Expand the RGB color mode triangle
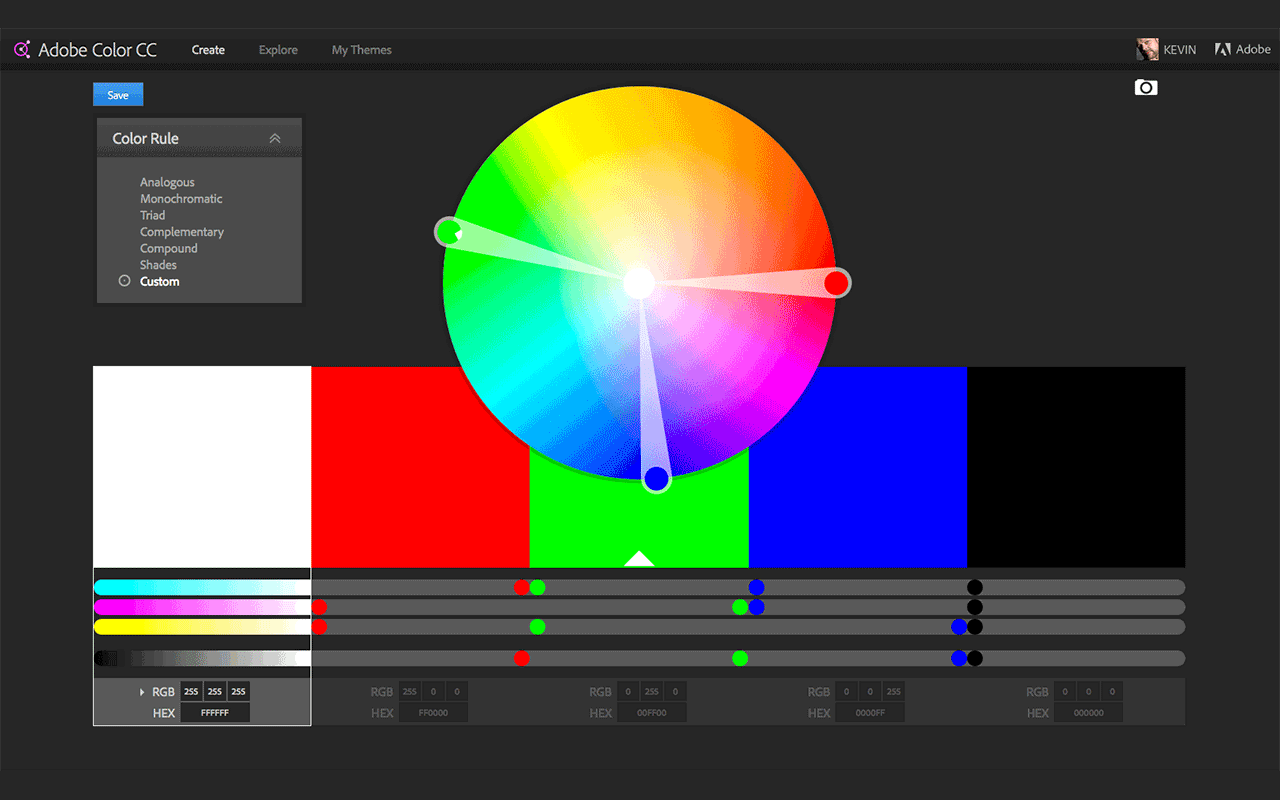1280x800 pixels. click(x=142, y=692)
